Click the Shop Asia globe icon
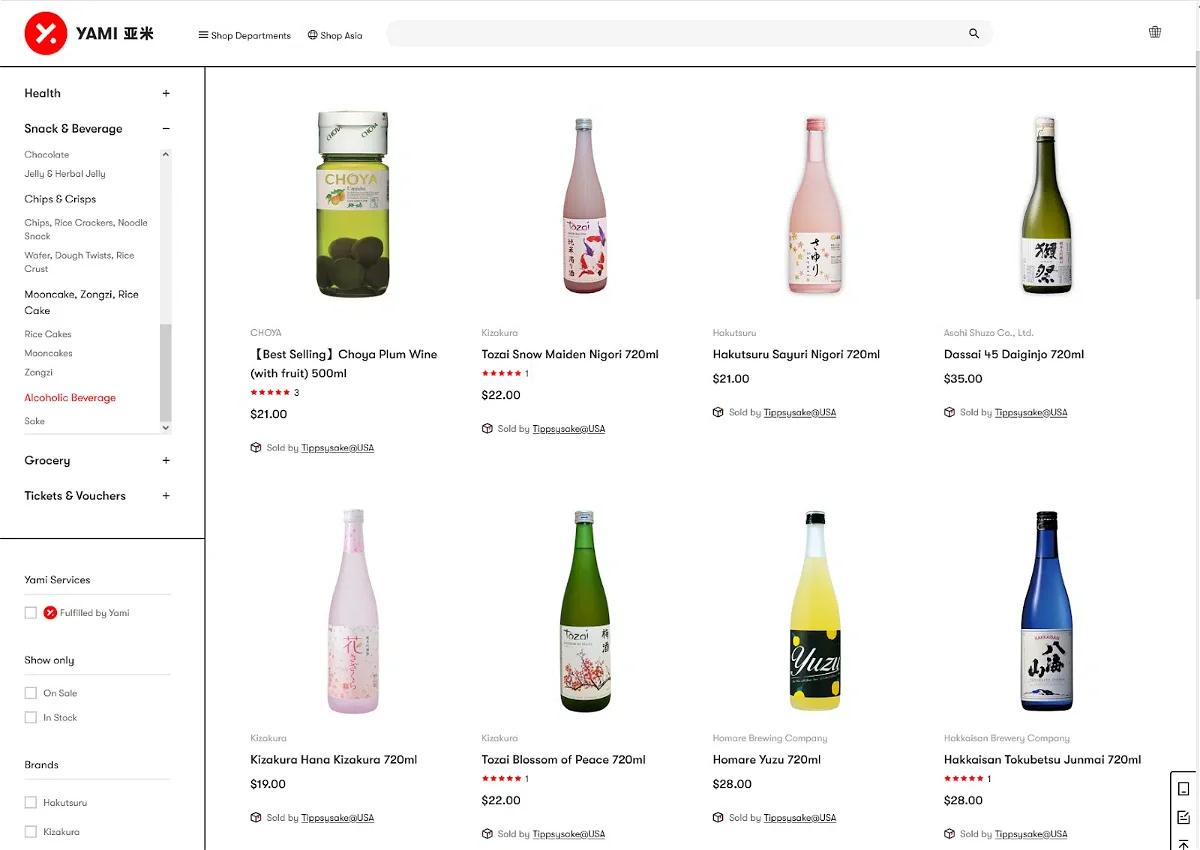Viewport: 1200px width, 850px height. click(313, 35)
